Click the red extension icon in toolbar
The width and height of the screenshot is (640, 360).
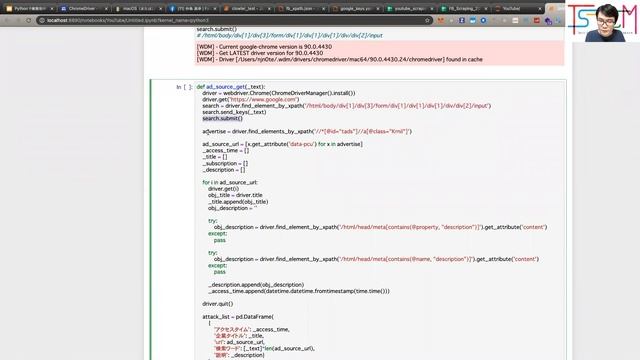pyautogui.click(x=536, y=20)
